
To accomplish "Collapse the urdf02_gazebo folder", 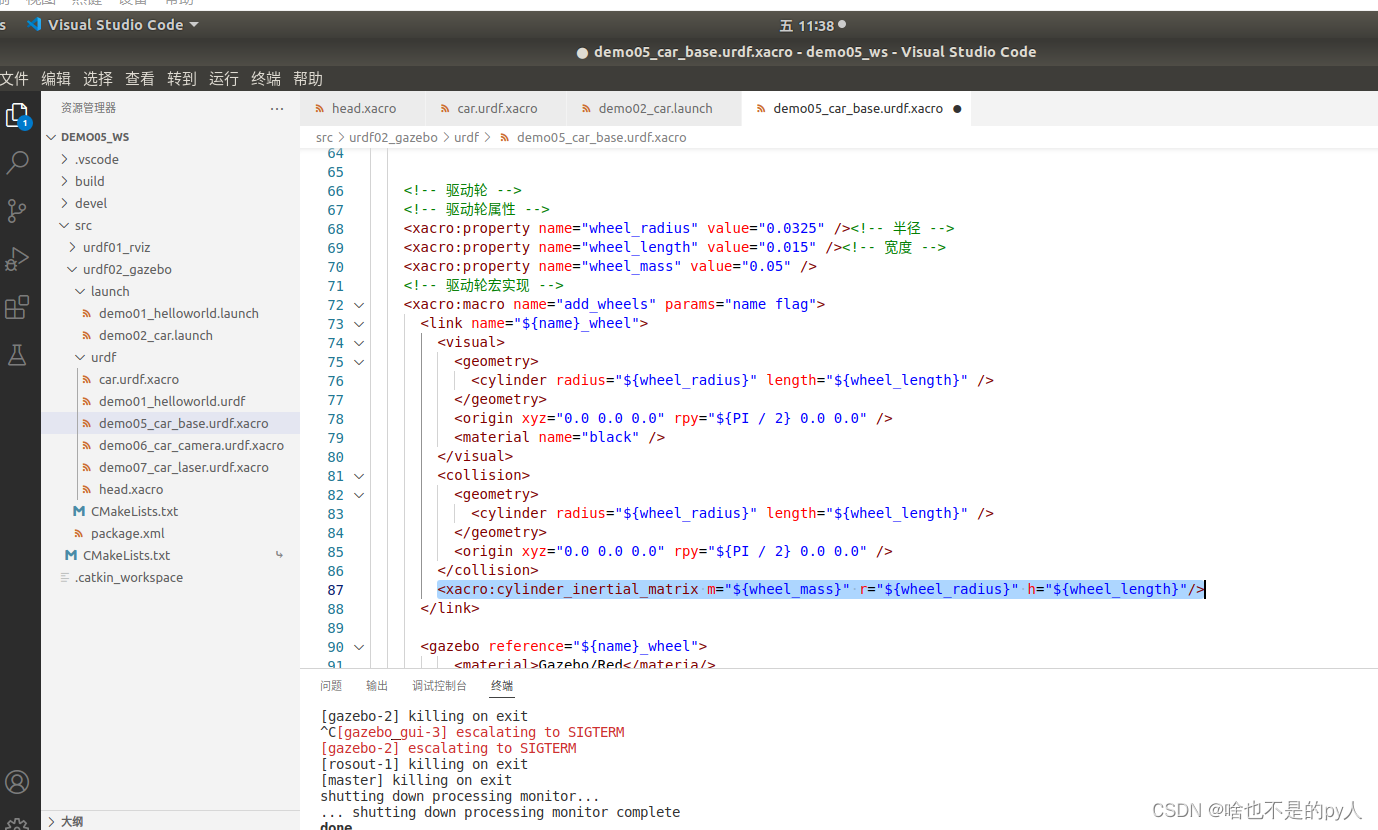I will click(x=72, y=269).
